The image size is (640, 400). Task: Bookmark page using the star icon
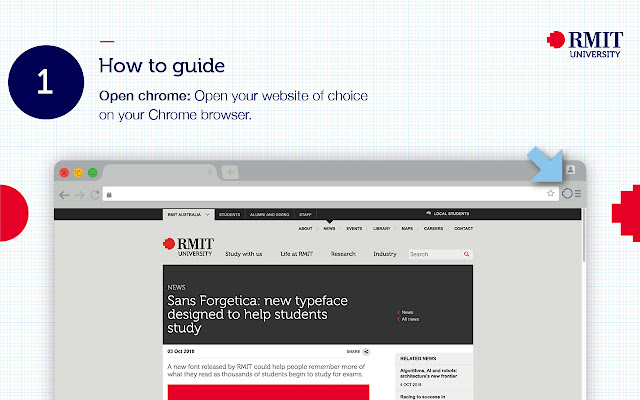[550, 193]
